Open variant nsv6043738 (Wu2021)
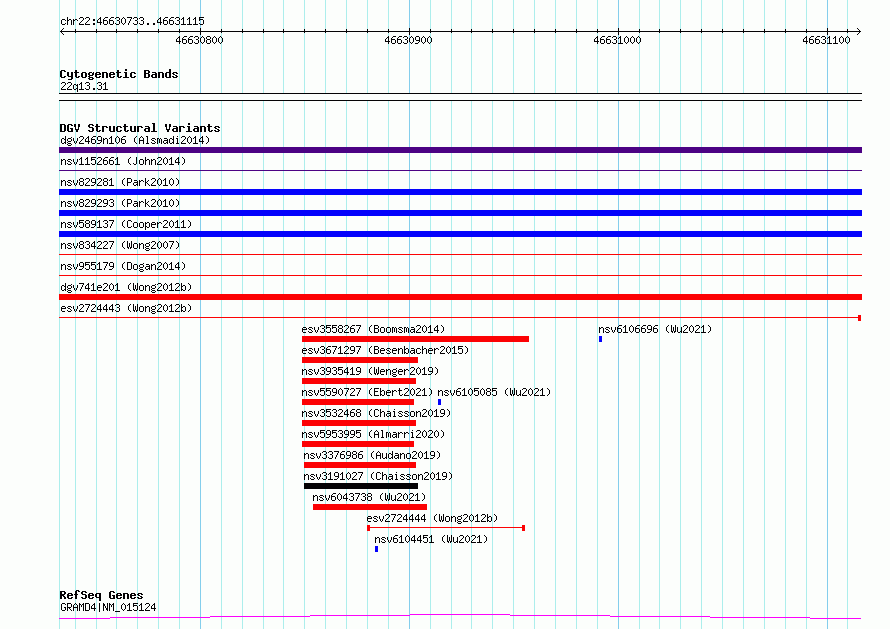The width and height of the screenshot is (890, 629). (x=369, y=497)
